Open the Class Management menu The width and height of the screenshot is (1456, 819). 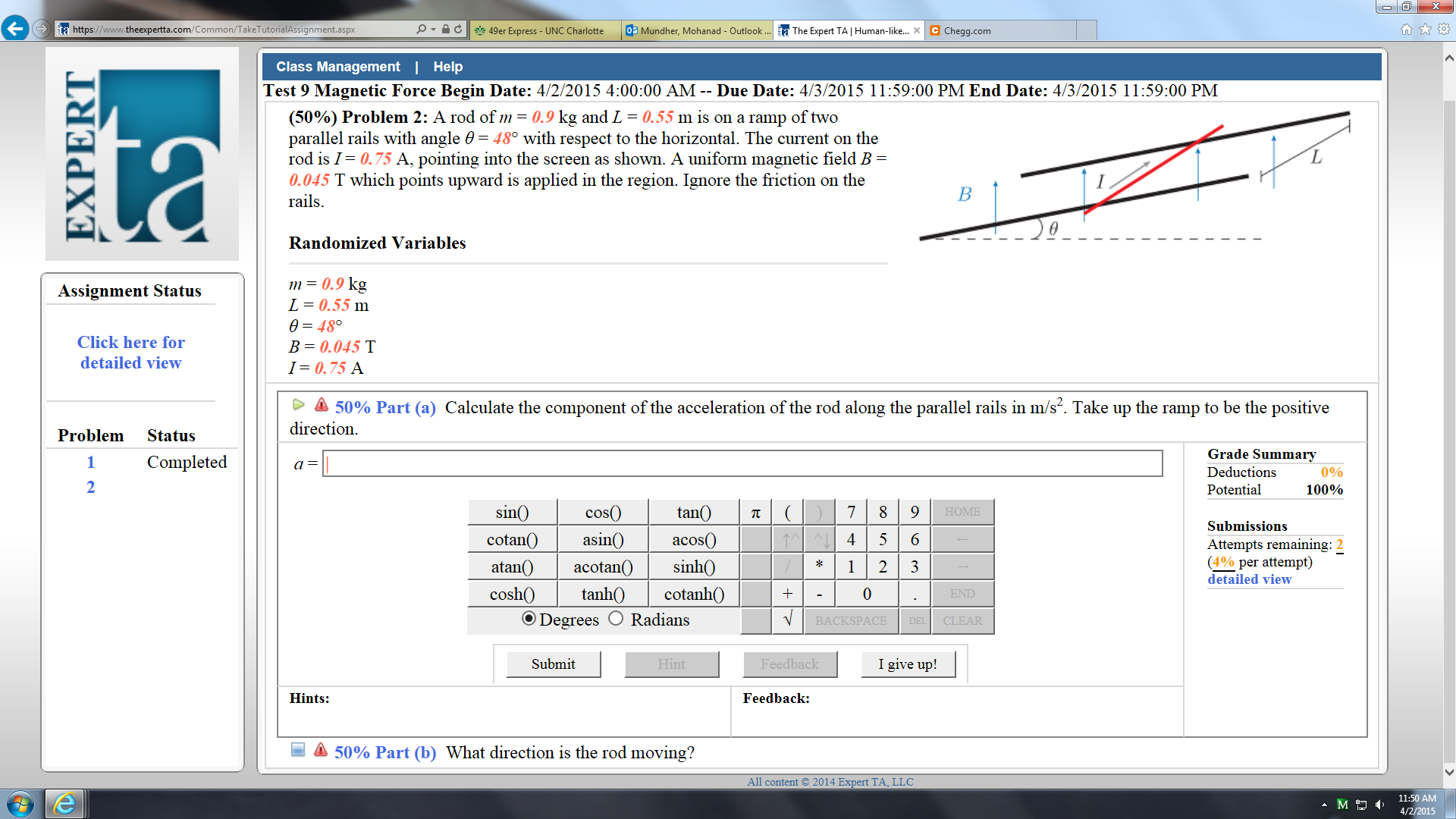(x=337, y=67)
